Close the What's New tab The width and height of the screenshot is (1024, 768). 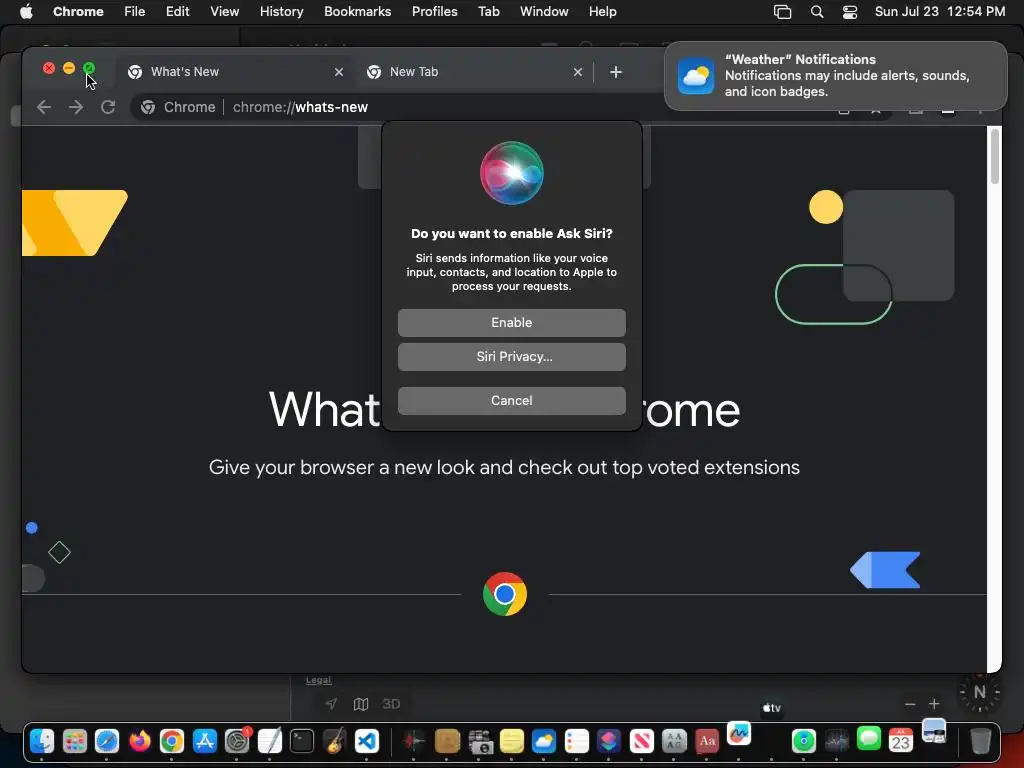click(x=338, y=72)
